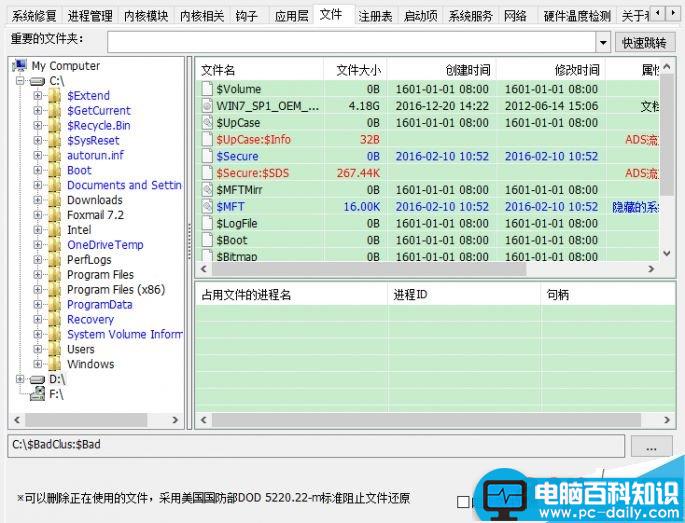Expand the $SysReset folder node
Screen dimensions: 685x523
(x=38, y=140)
